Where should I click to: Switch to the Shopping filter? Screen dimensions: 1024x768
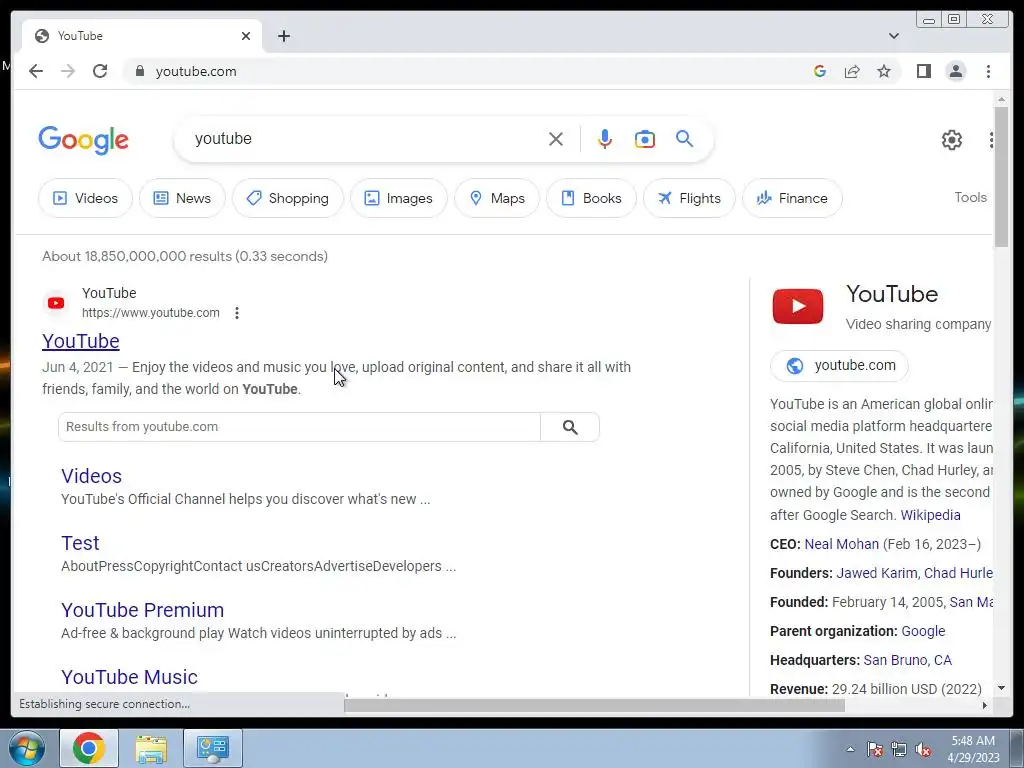[287, 198]
